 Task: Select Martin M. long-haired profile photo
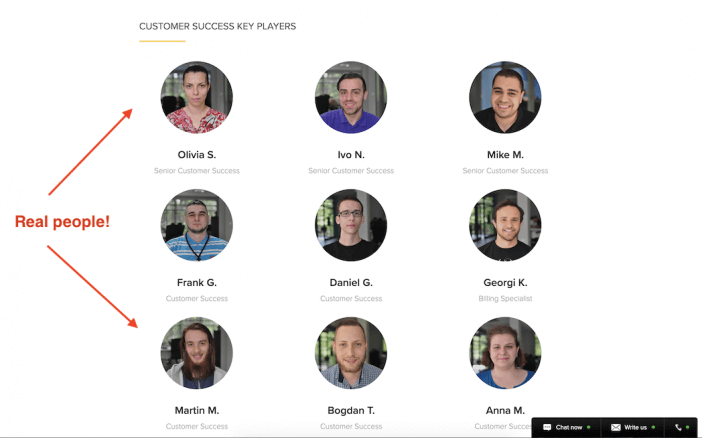(x=197, y=353)
